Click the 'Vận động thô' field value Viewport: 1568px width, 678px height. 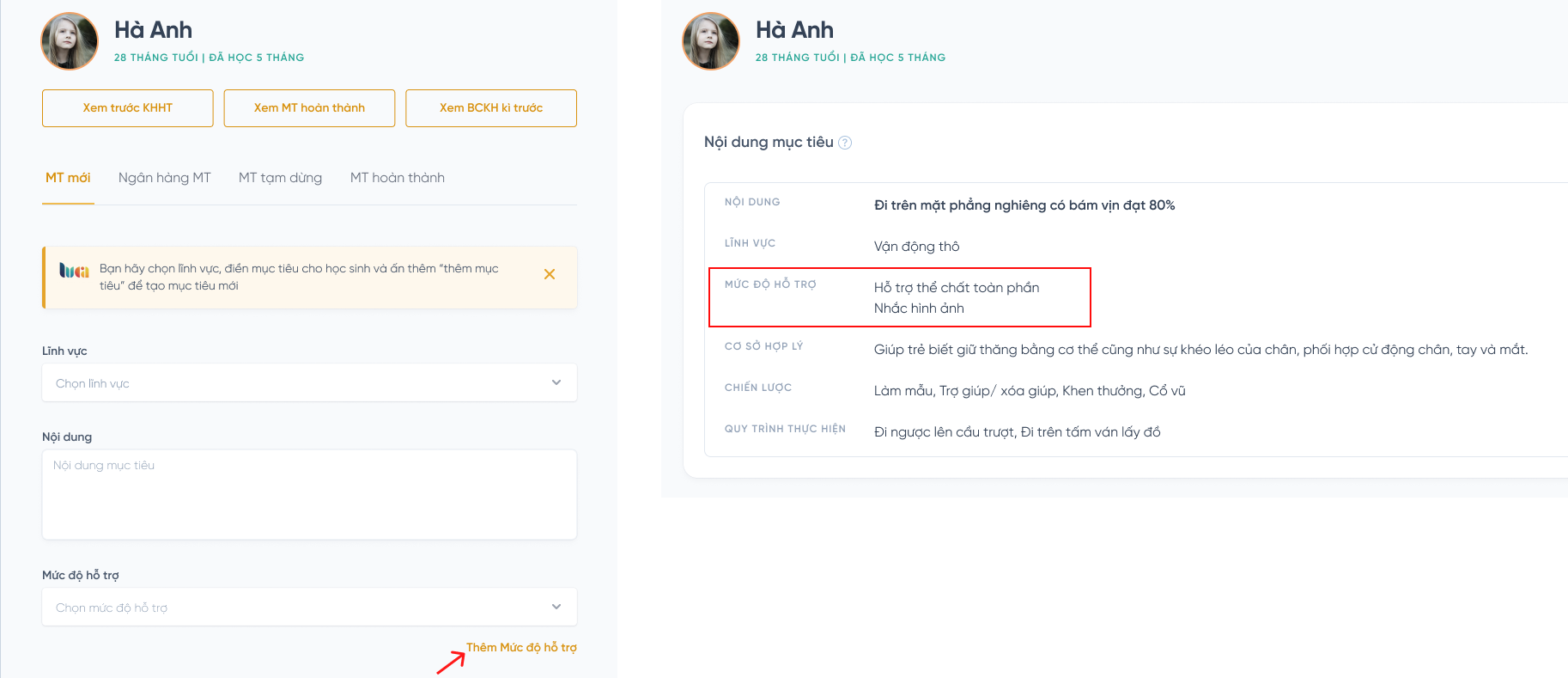click(x=916, y=247)
